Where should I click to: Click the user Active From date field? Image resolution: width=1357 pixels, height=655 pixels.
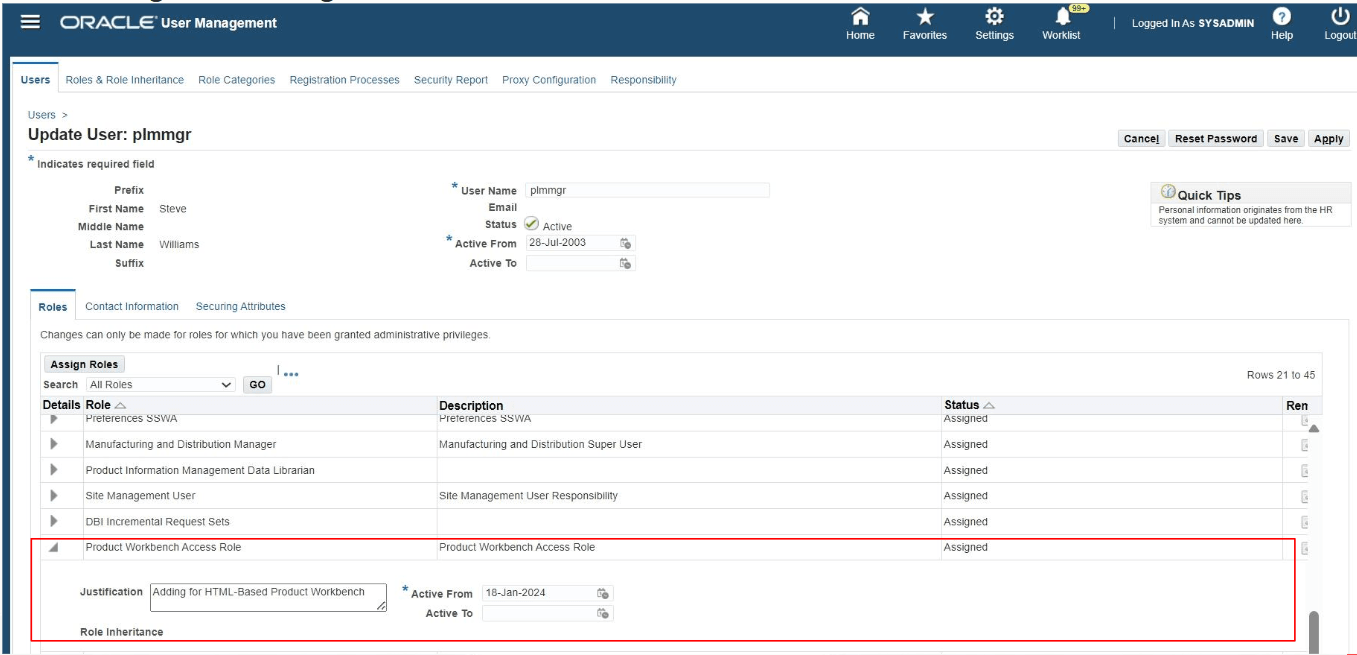(x=571, y=243)
